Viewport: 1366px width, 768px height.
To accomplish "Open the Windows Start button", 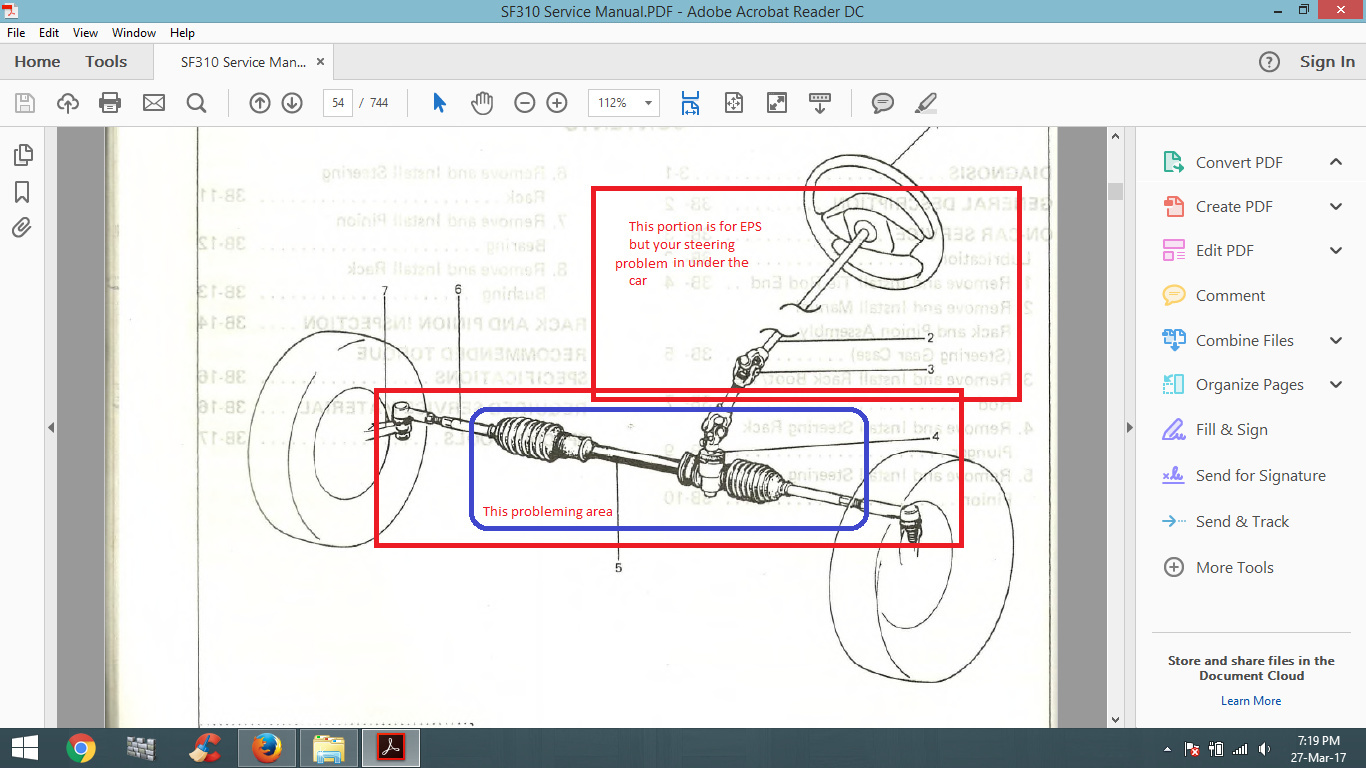I will [x=24, y=748].
